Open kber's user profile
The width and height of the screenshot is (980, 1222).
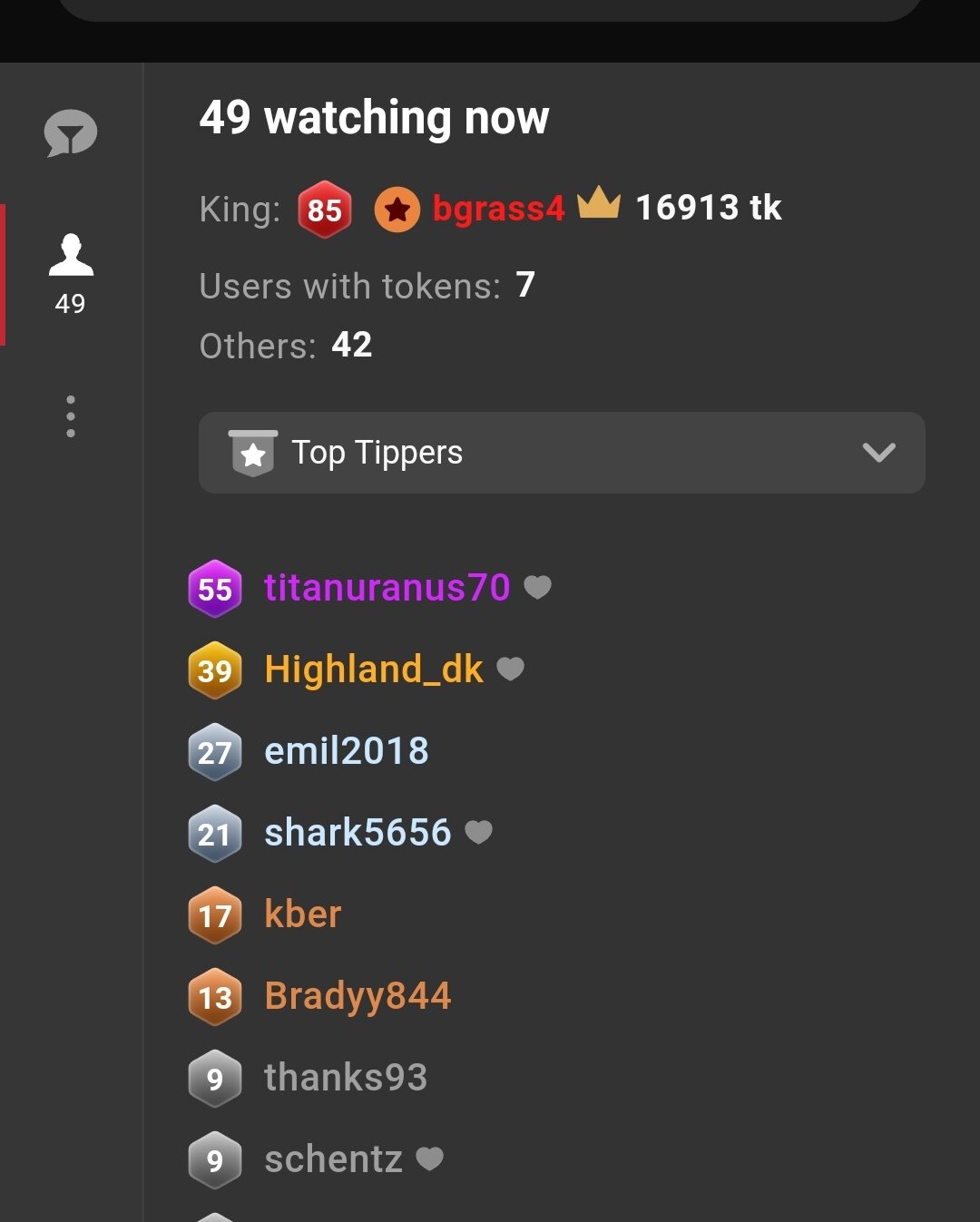coord(302,914)
